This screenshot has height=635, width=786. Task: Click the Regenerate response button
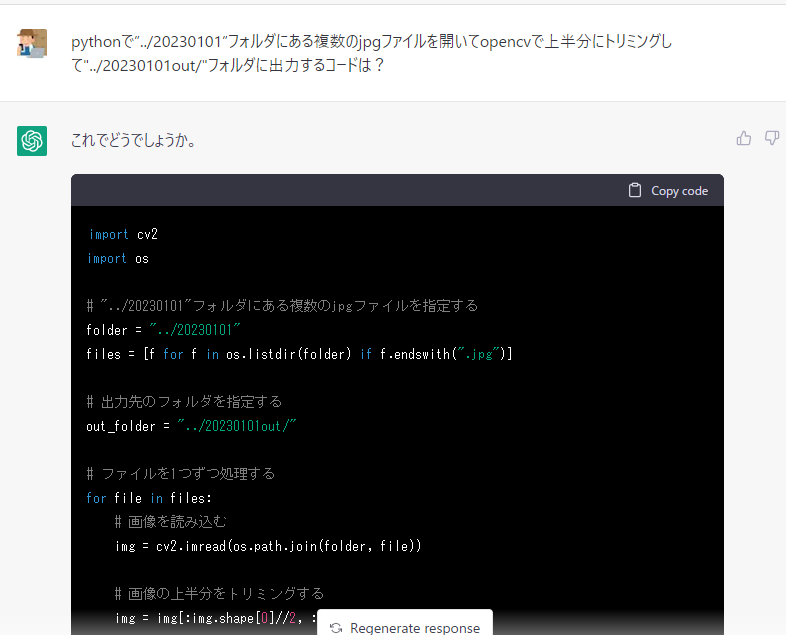pyautogui.click(x=405, y=625)
